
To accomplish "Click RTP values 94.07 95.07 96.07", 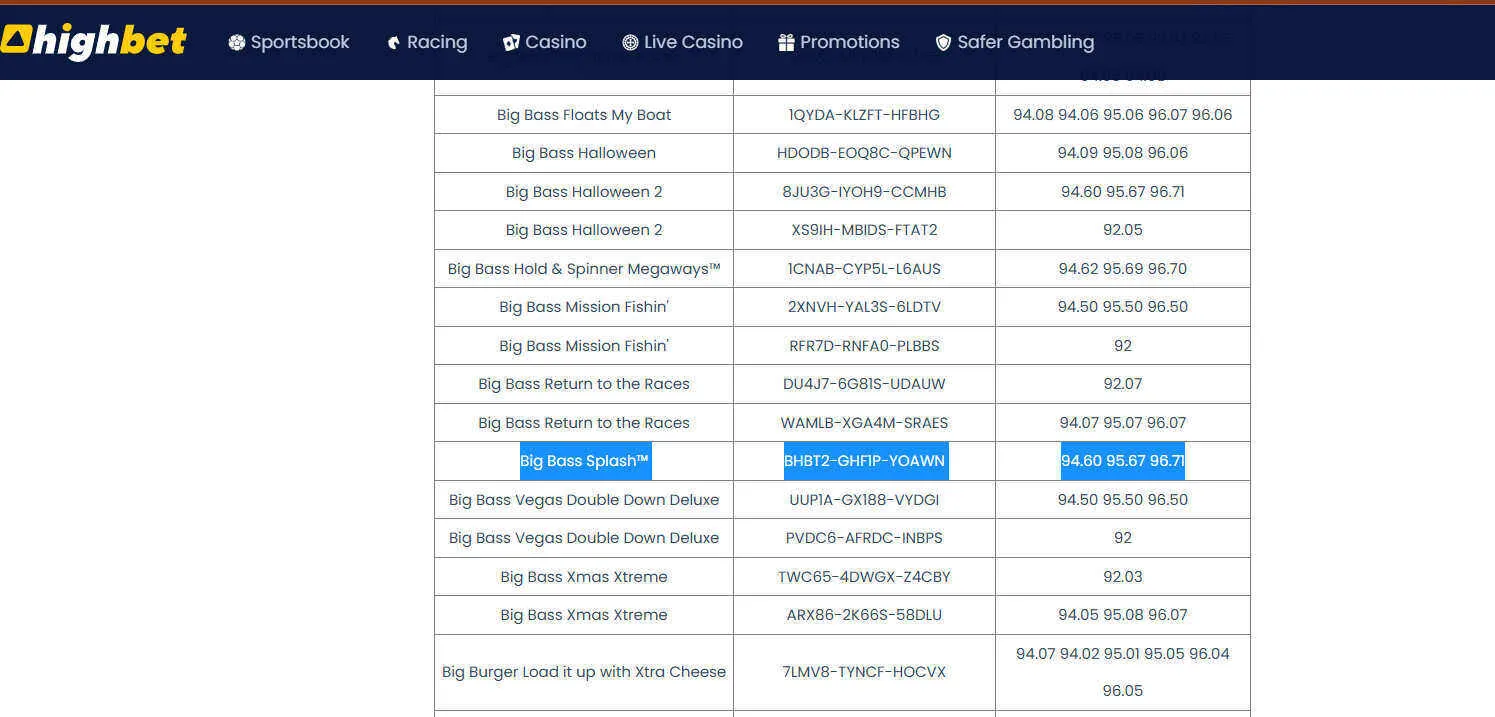I will (1123, 423).
